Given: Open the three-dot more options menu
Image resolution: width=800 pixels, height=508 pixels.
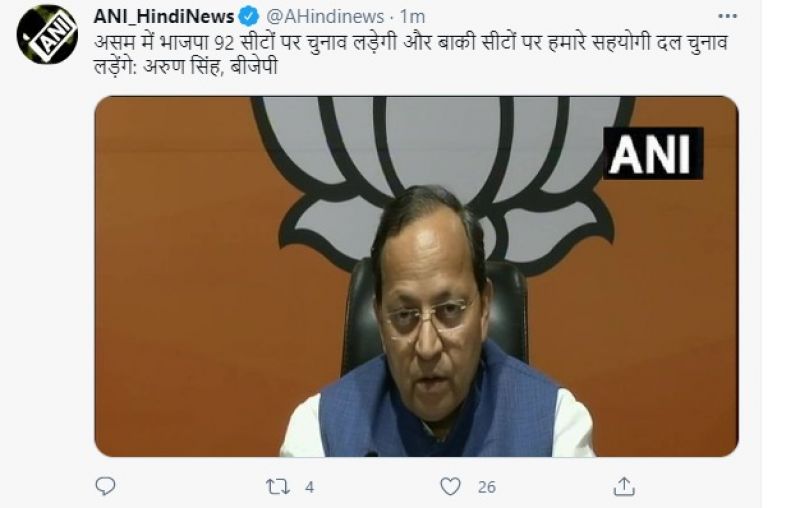Looking at the screenshot, I should point(727,16).
